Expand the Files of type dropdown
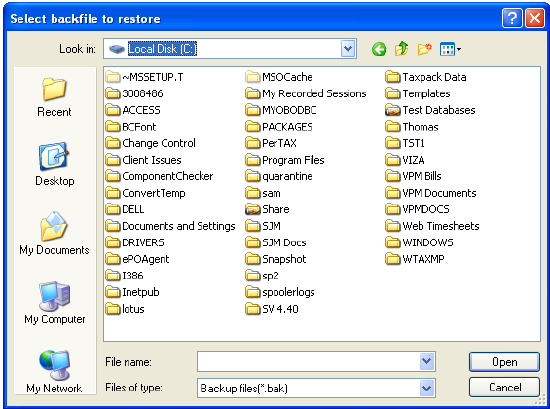Screen dimensions: 550x409 [x=427, y=388]
